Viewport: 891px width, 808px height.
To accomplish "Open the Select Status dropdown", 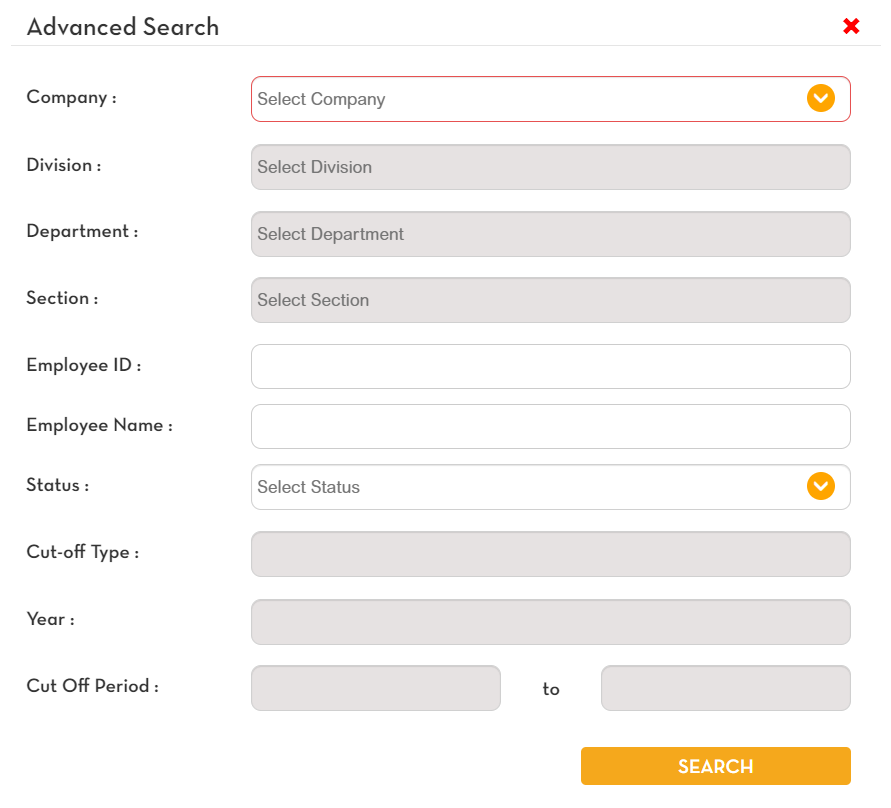I will point(551,487).
